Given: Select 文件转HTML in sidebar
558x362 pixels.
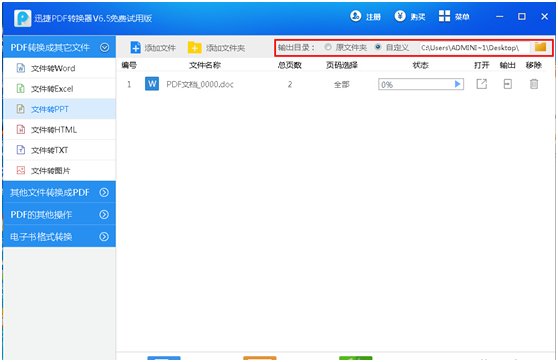Looking at the screenshot, I should tap(59, 130).
